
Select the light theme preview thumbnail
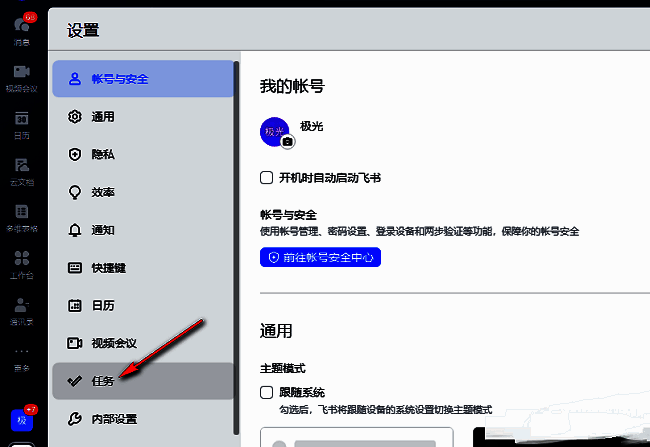click(x=357, y=437)
